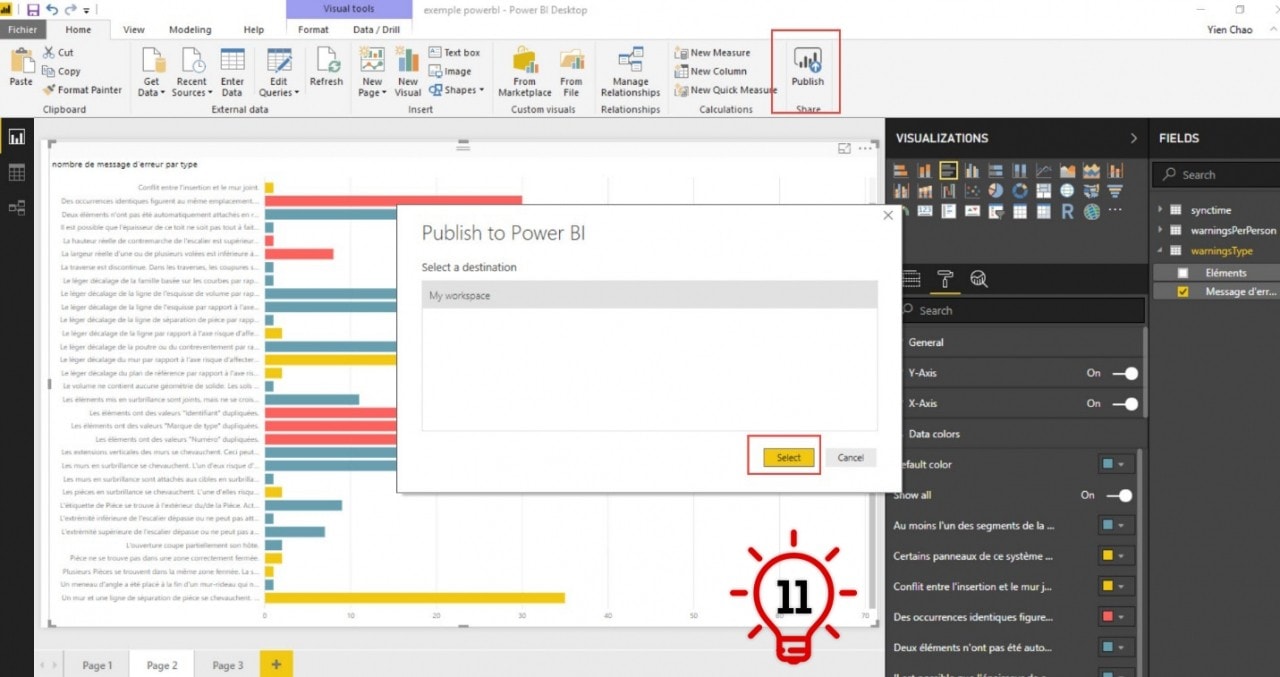Screen dimensions: 1280x677
Task: Open Manage Relationships tool
Action: coord(630,71)
